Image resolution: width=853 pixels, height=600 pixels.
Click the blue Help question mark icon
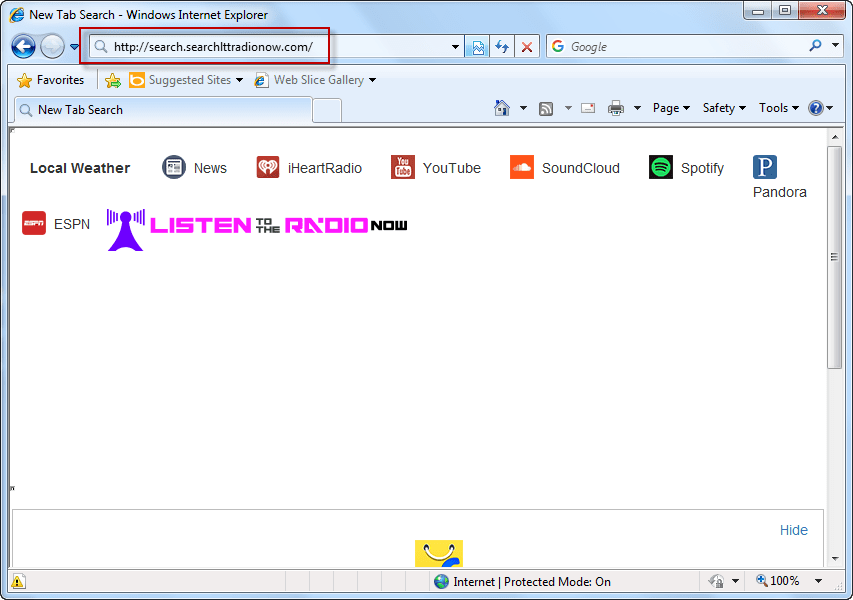tap(815, 108)
